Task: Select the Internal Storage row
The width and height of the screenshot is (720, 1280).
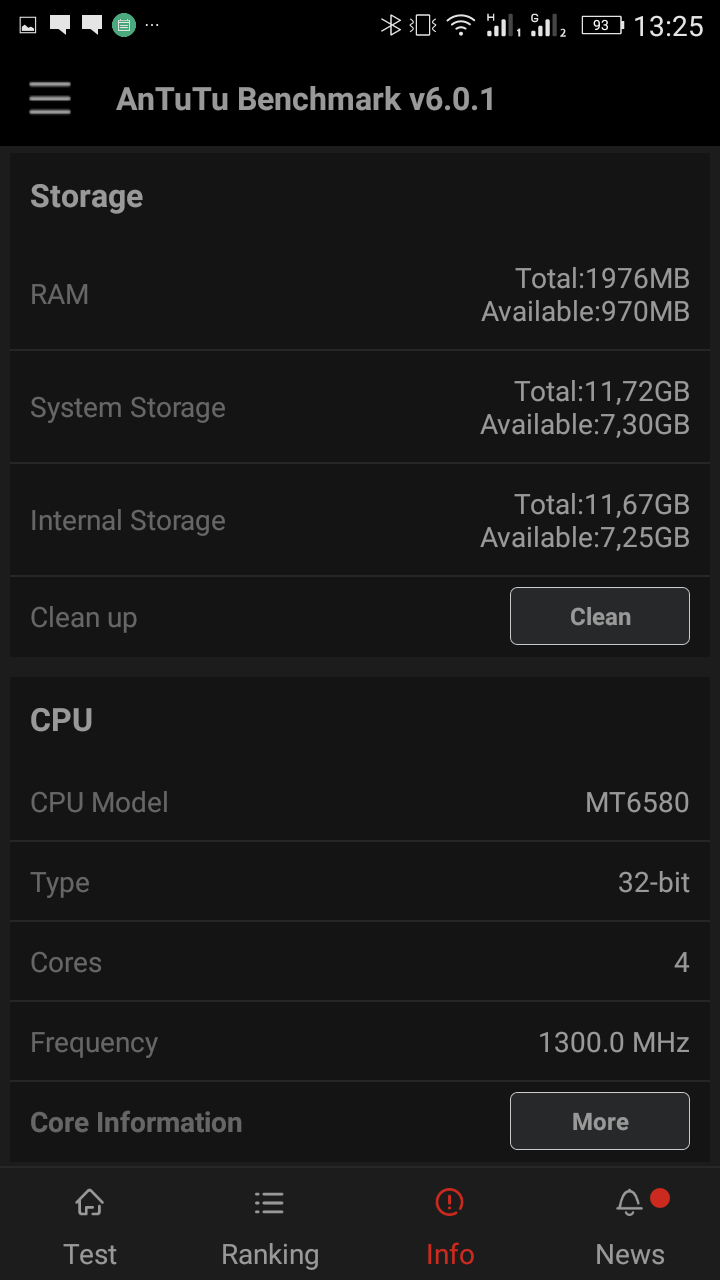Action: click(360, 520)
